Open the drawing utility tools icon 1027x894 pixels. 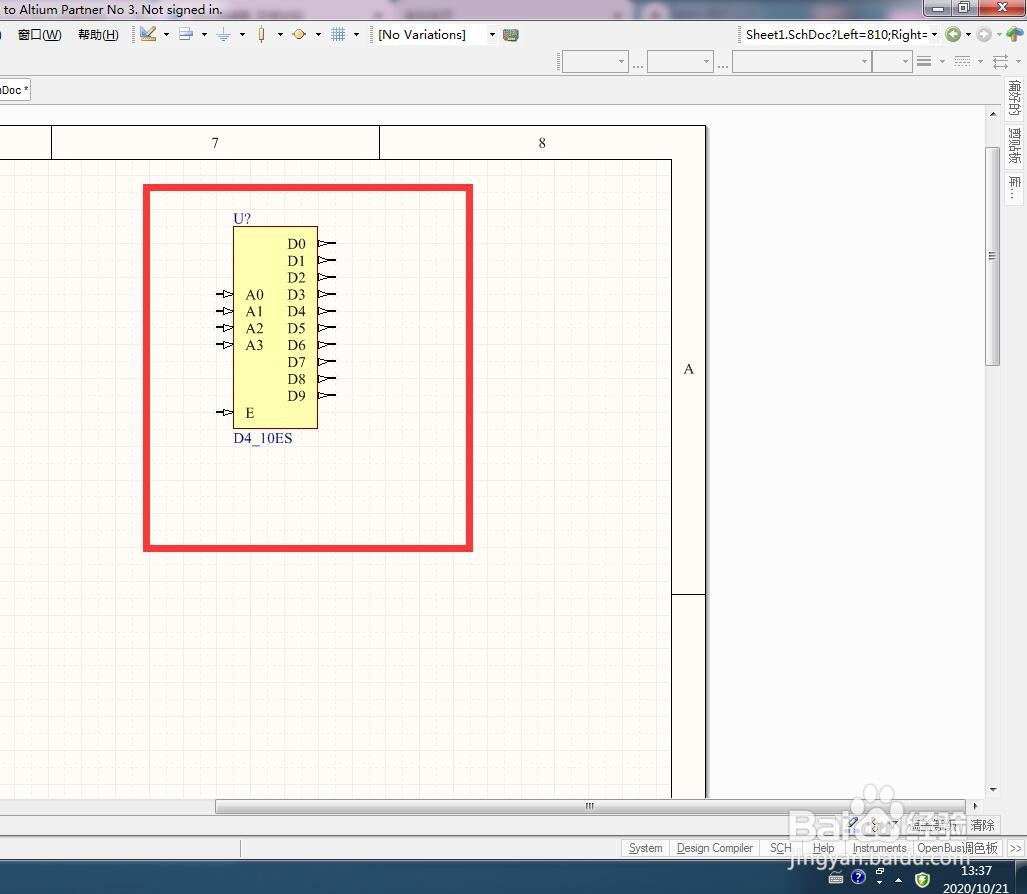pos(148,34)
